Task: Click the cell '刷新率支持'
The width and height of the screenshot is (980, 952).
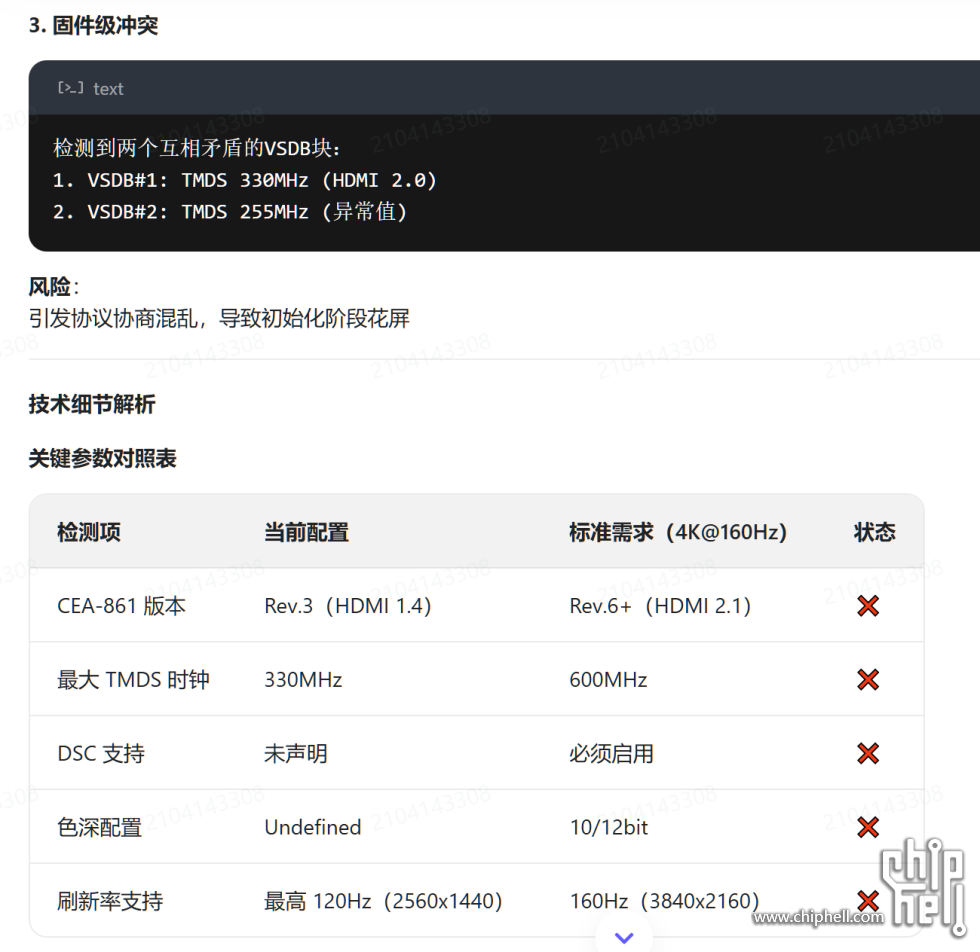Action: click(110, 901)
